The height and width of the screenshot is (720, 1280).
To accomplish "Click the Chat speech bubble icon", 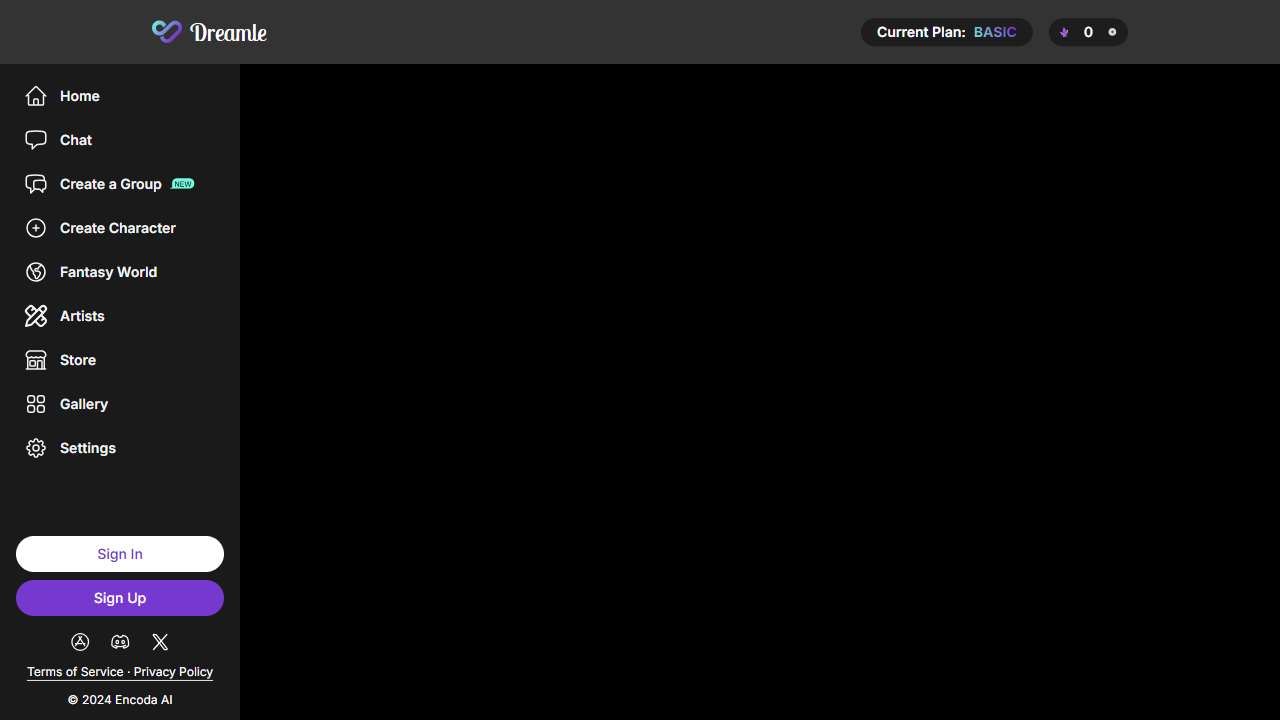I will (36, 140).
